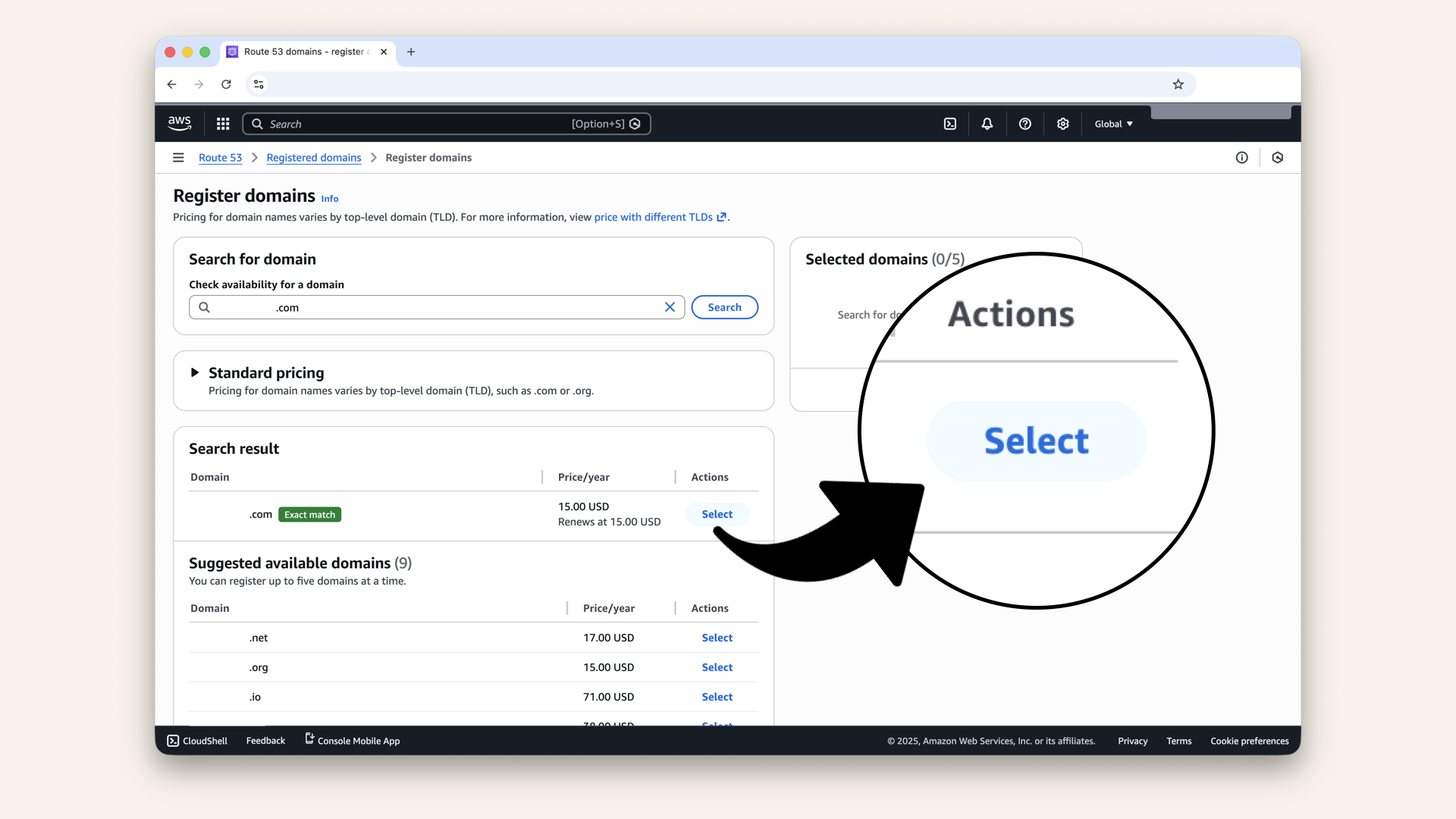Image resolution: width=1456 pixels, height=819 pixels.
Task: Bookmark this page with the star icon
Action: click(1178, 84)
